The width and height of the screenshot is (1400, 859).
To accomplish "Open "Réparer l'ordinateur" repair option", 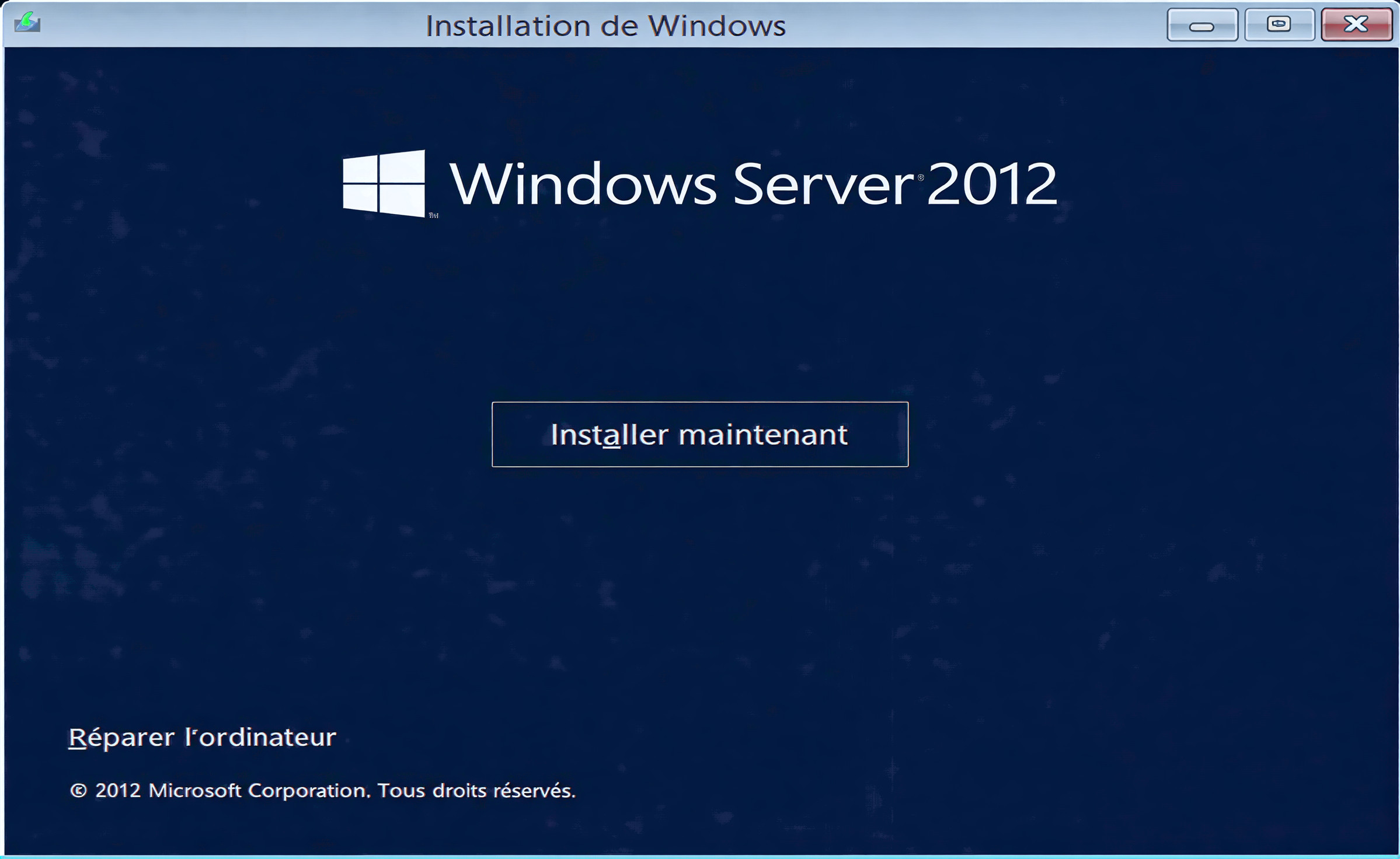I will 201,738.
